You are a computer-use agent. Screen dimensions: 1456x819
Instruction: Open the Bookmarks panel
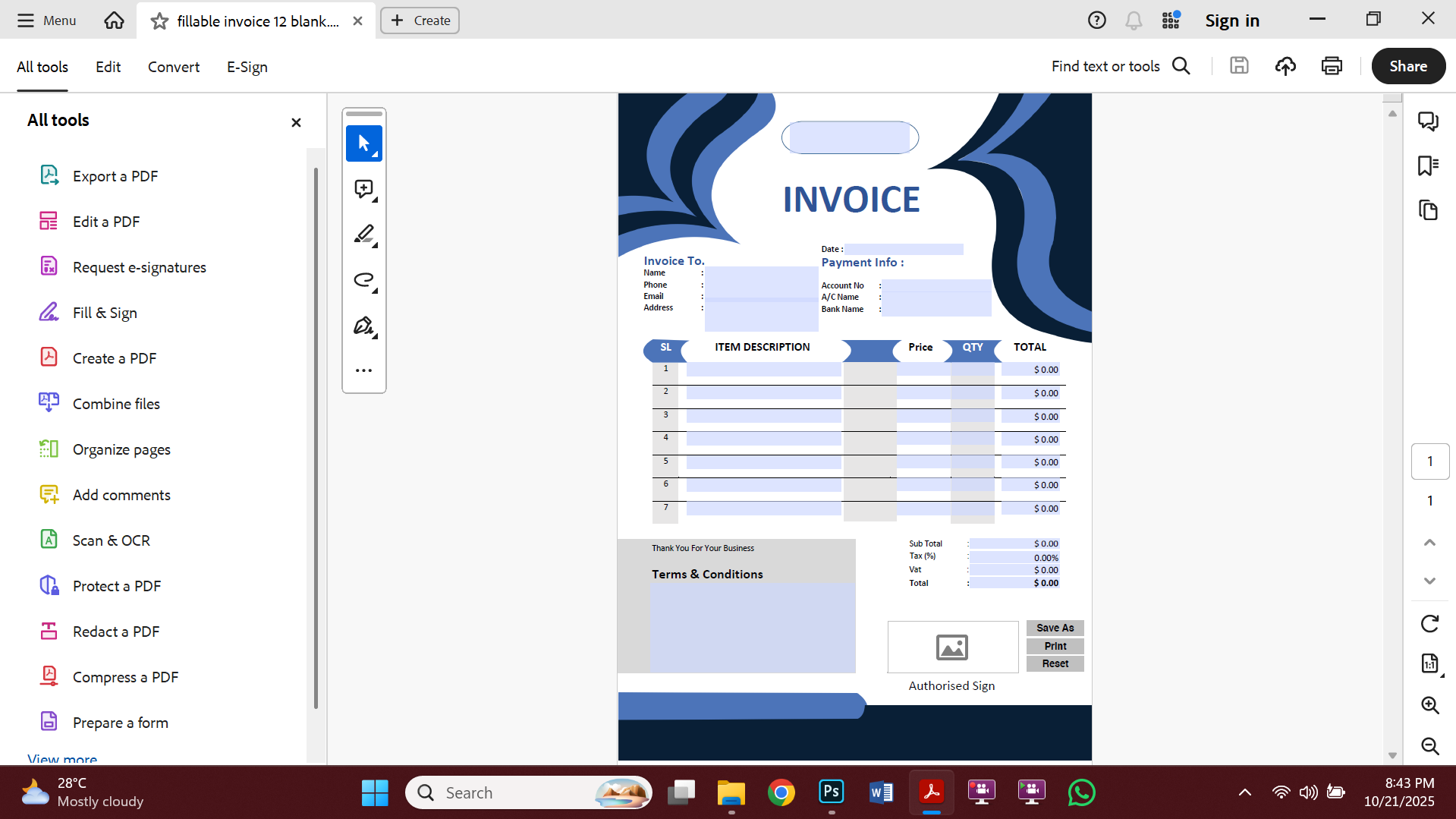tap(1429, 165)
